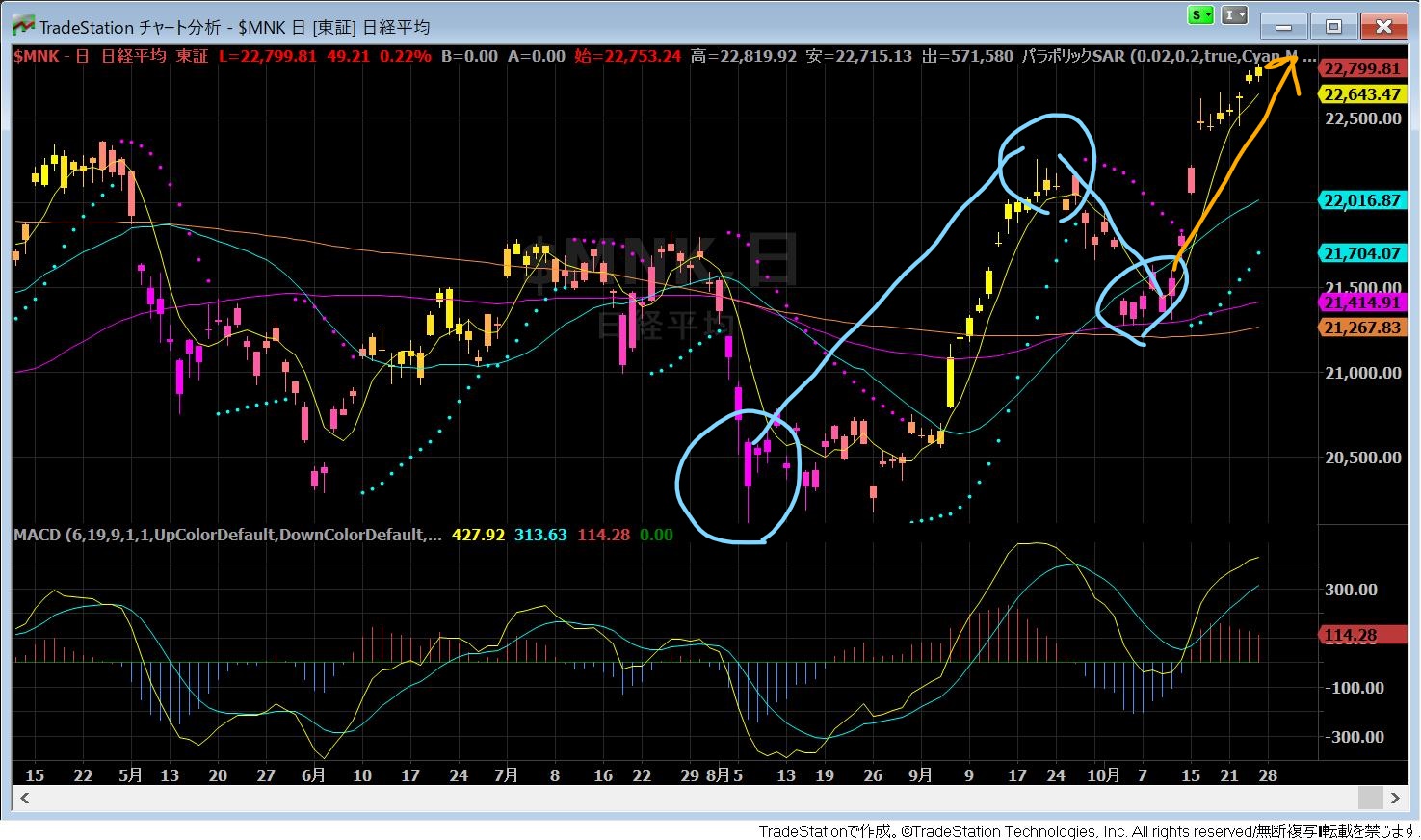The width and height of the screenshot is (1421, 840).
Task: Click the cyan '21,704.07' price axis tag
Action: 1362,253
